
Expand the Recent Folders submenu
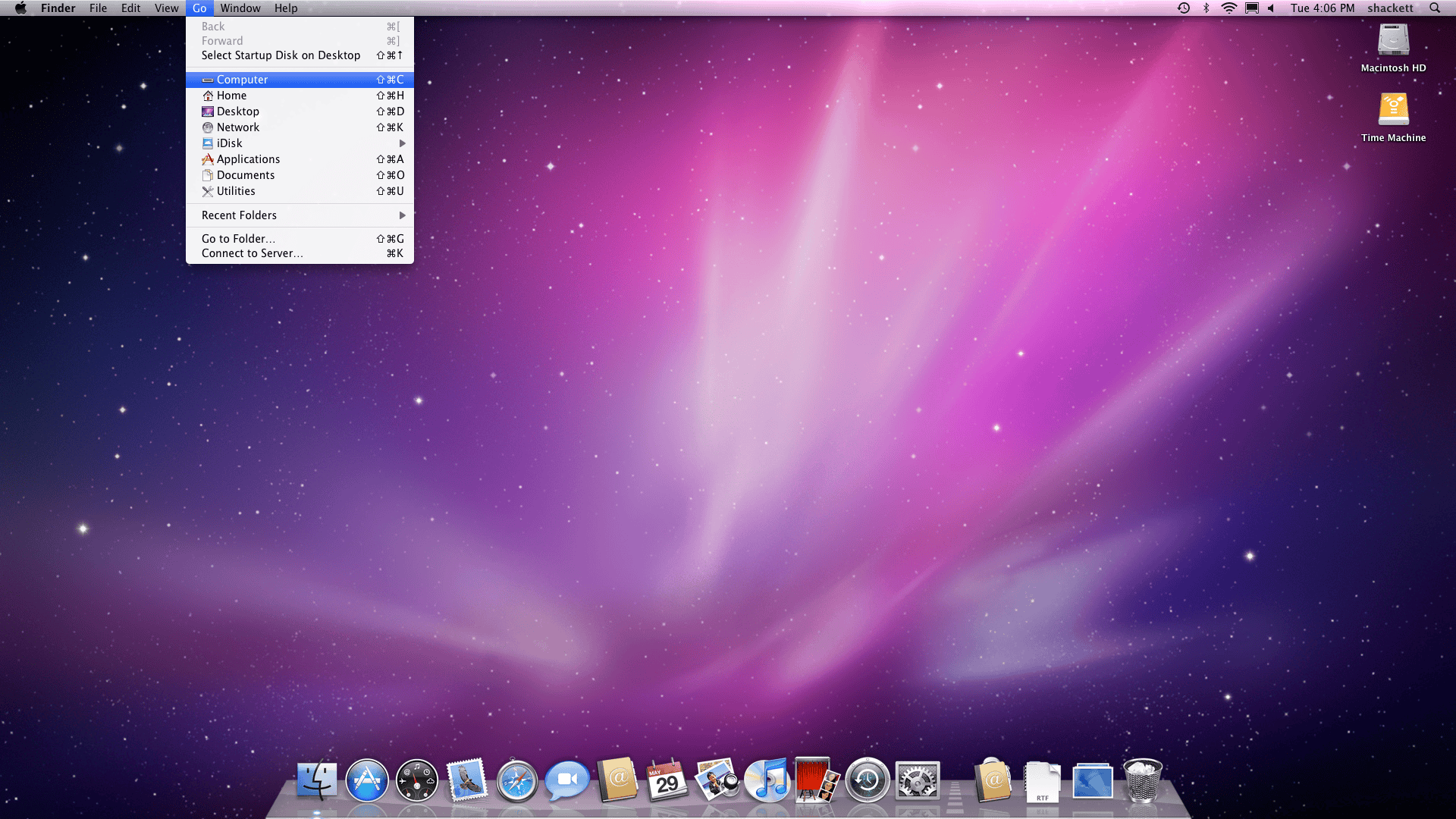tap(300, 215)
